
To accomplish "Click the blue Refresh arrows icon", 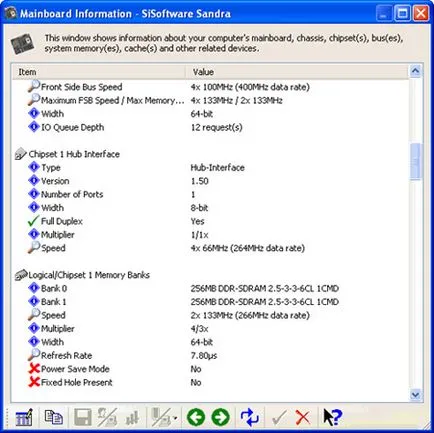I will coord(249,417).
